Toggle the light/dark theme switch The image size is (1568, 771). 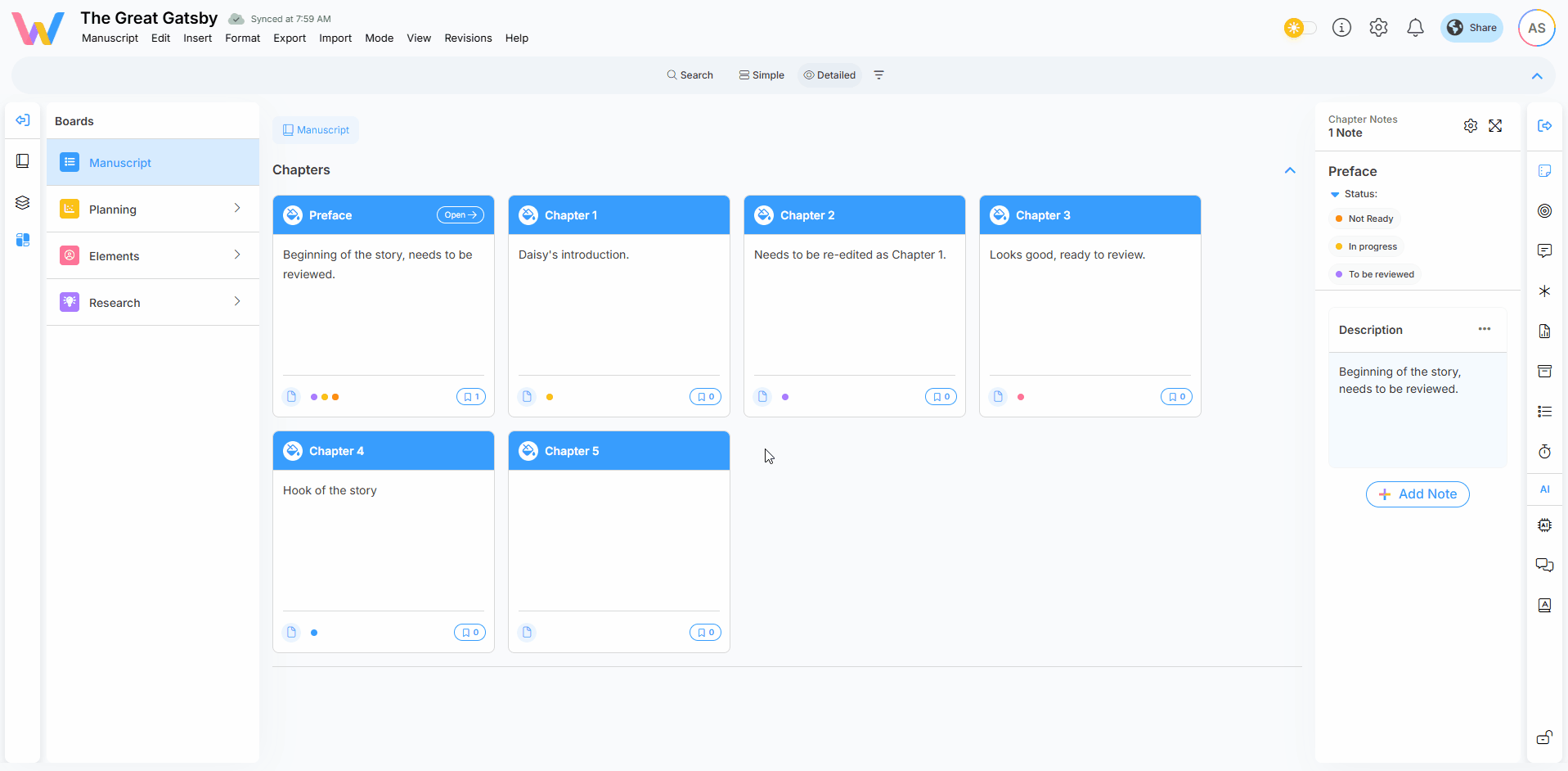(1300, 28)
